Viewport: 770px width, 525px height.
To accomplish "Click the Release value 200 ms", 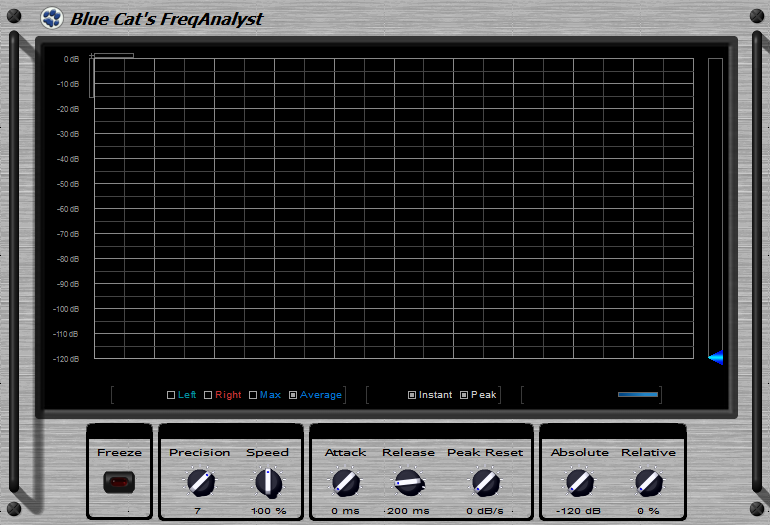I will tap(408, 511).
